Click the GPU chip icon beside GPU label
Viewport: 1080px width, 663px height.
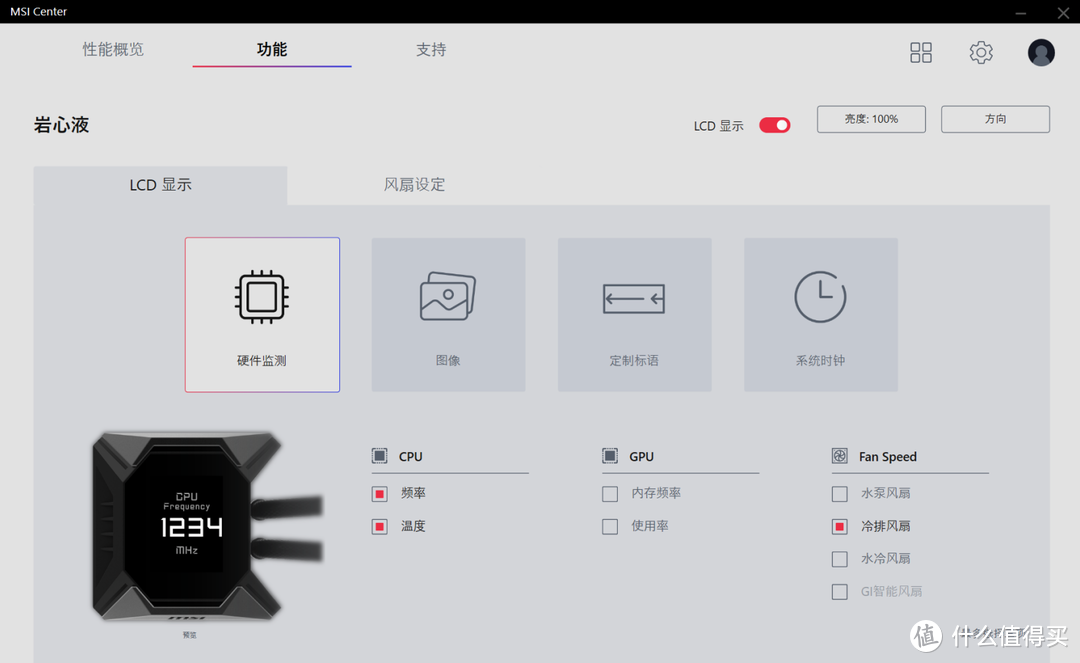point(610,456)
